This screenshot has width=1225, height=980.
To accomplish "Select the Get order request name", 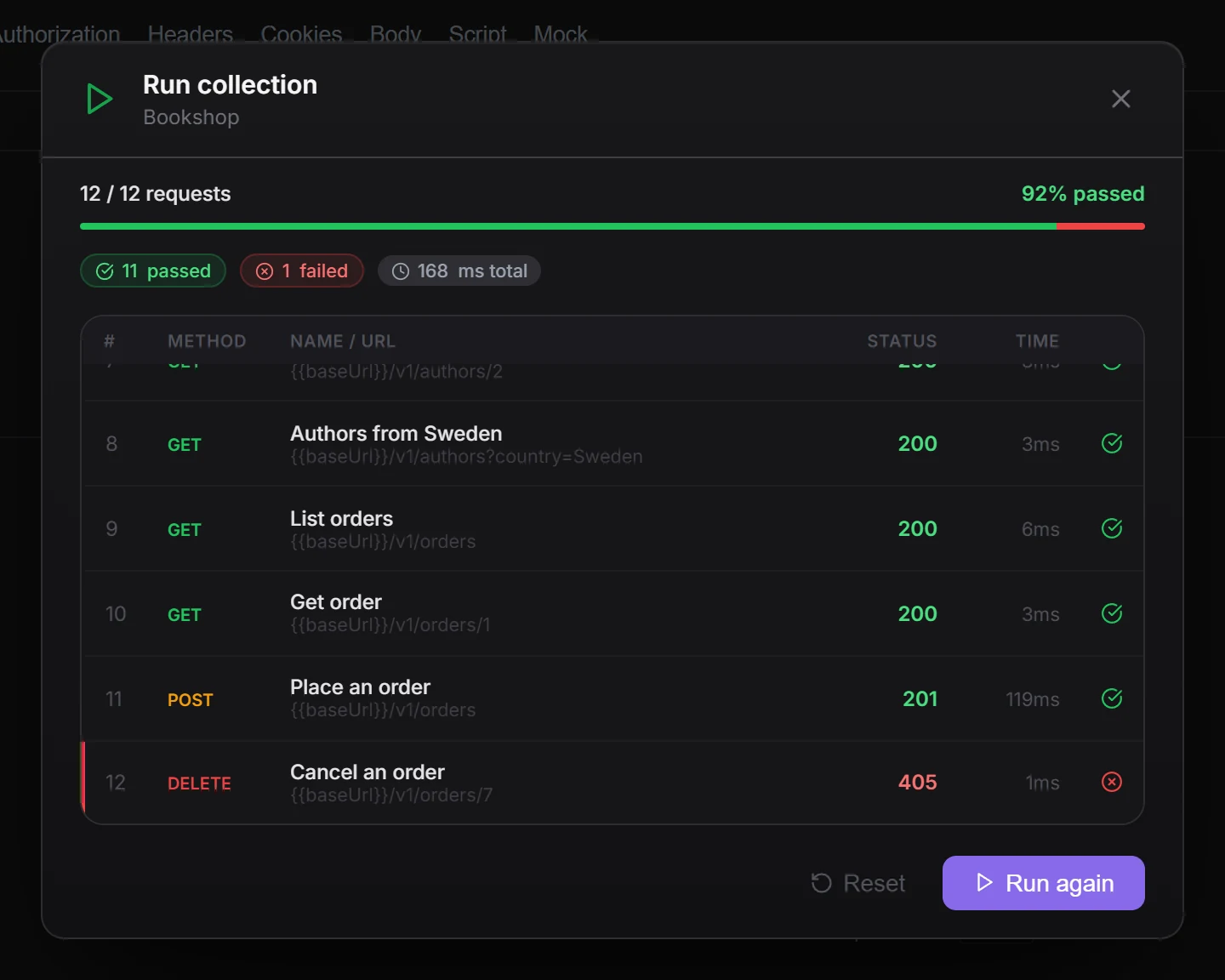I will coord(336,602).
